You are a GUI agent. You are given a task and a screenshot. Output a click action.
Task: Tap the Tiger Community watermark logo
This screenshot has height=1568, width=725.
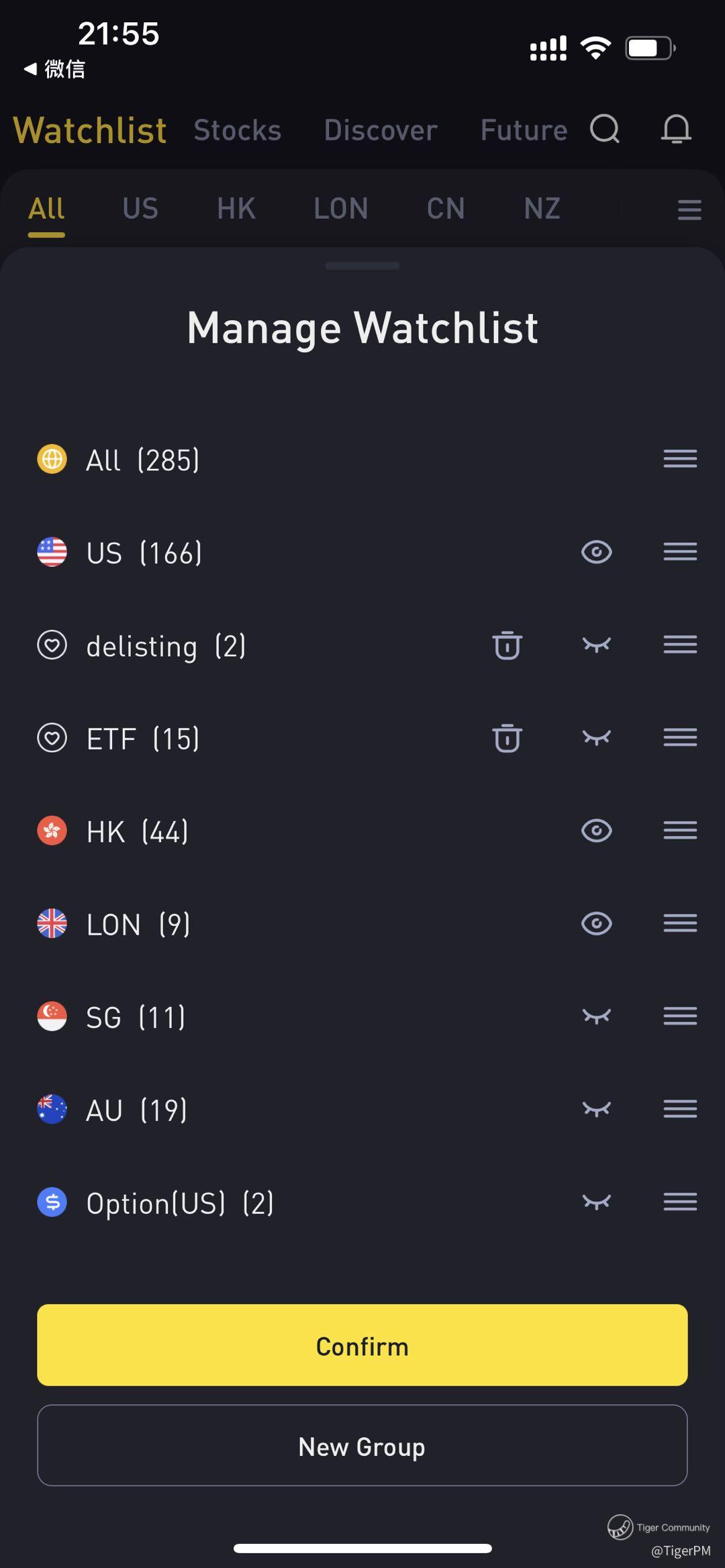[620, 1526]
